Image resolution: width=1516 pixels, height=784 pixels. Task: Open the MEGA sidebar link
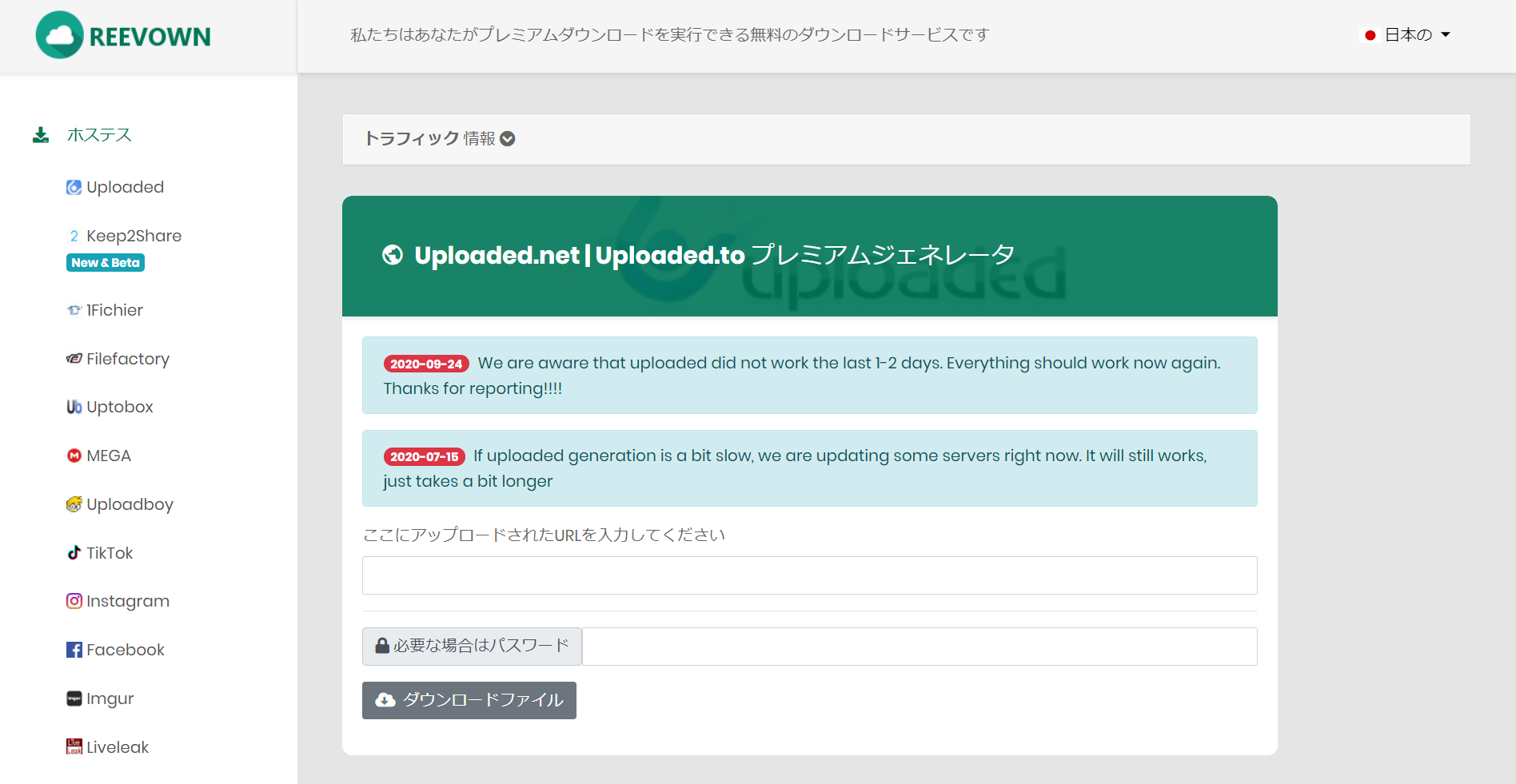109,456
